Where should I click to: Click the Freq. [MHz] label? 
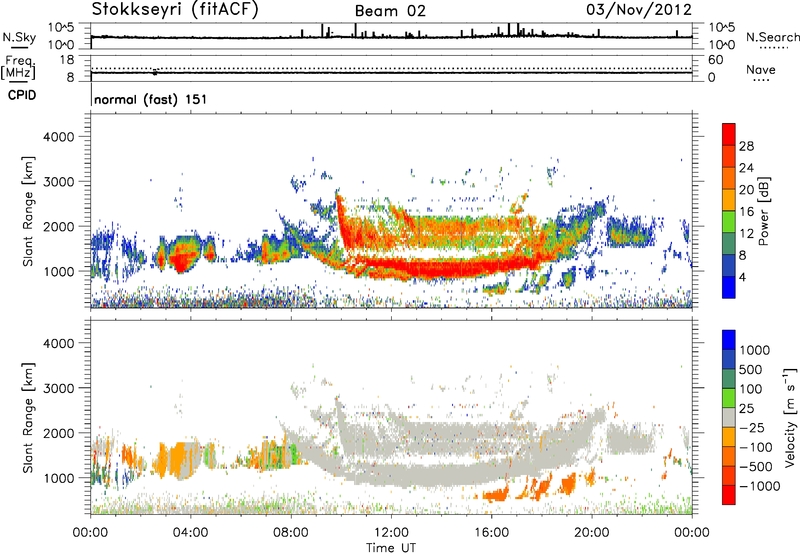point(18,68)
